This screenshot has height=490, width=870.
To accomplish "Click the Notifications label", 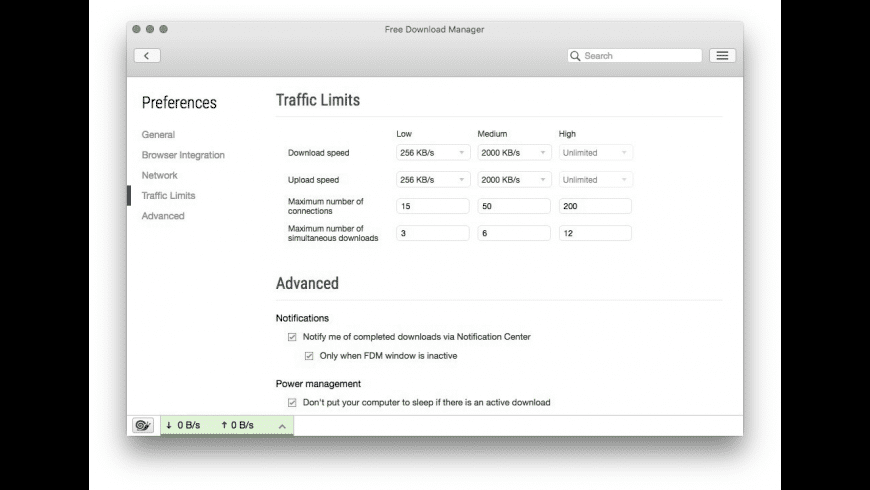I will click(x=302, y=318).
